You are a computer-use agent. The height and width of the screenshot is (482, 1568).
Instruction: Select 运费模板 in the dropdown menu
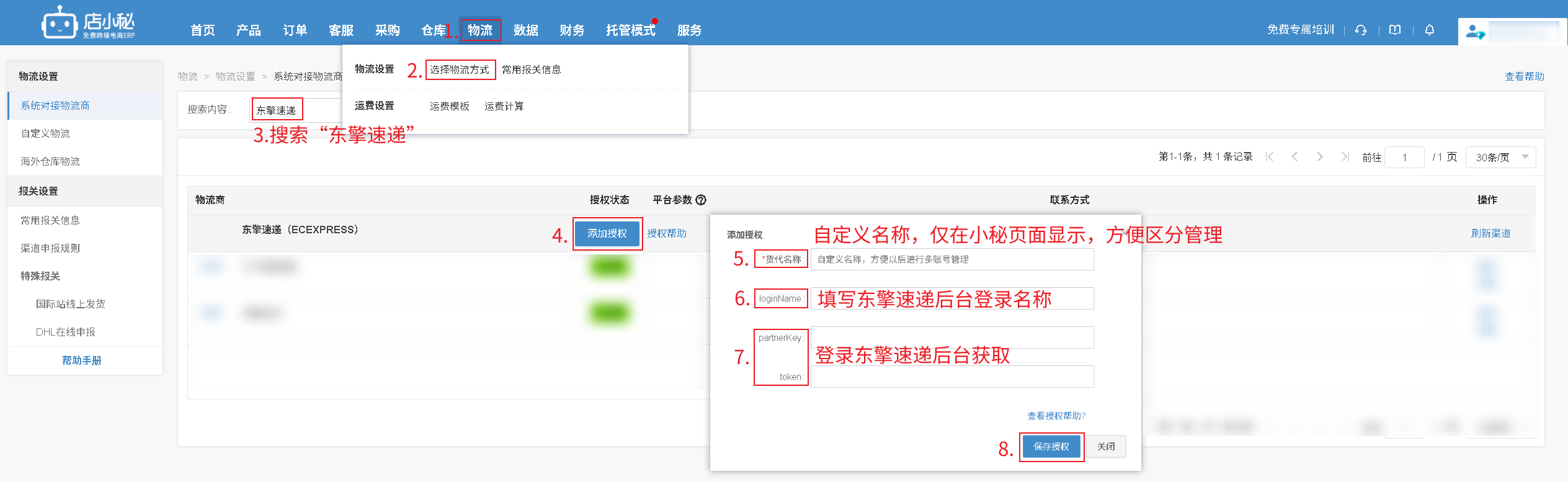(450, 106)
